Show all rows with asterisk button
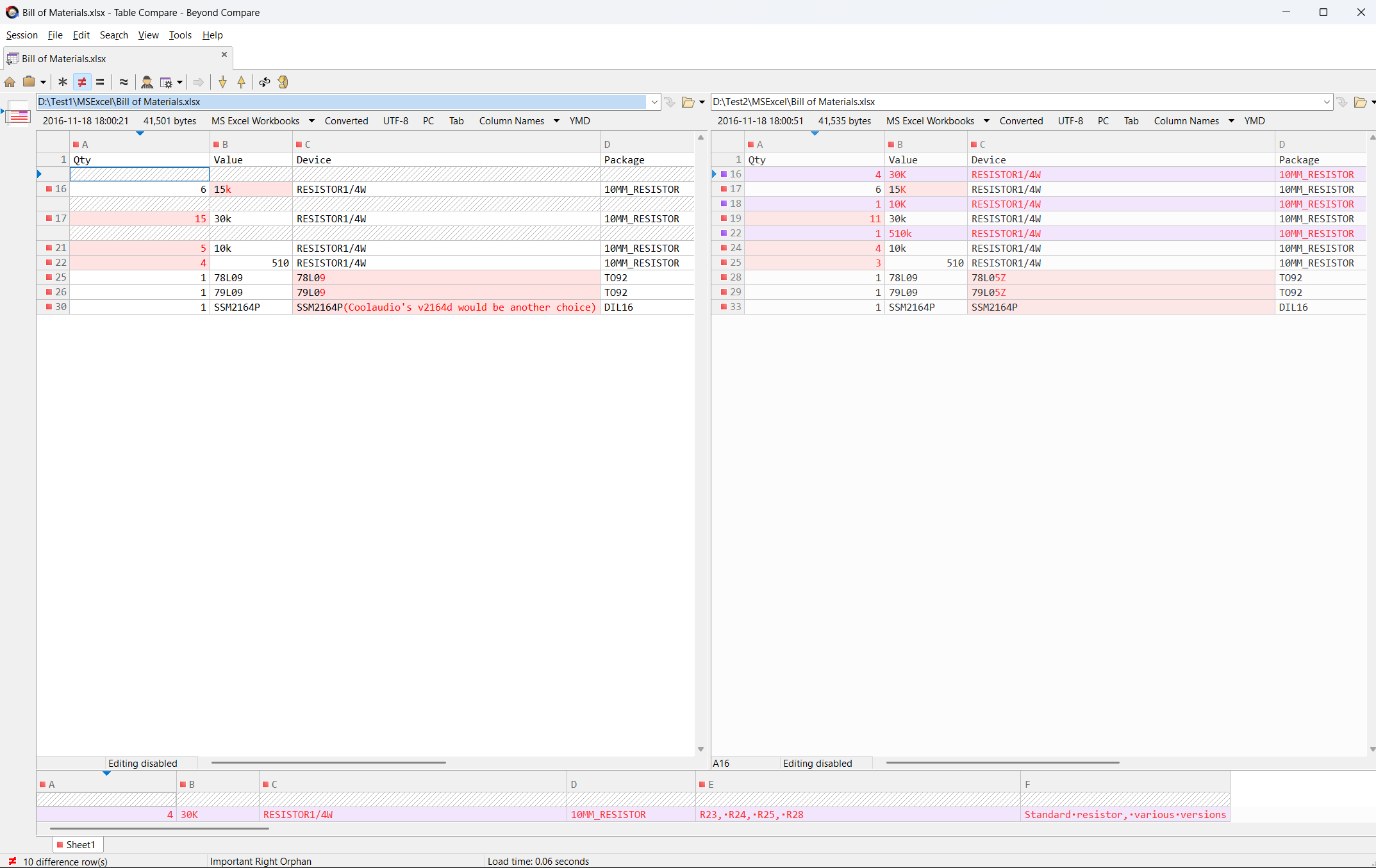 63,82
